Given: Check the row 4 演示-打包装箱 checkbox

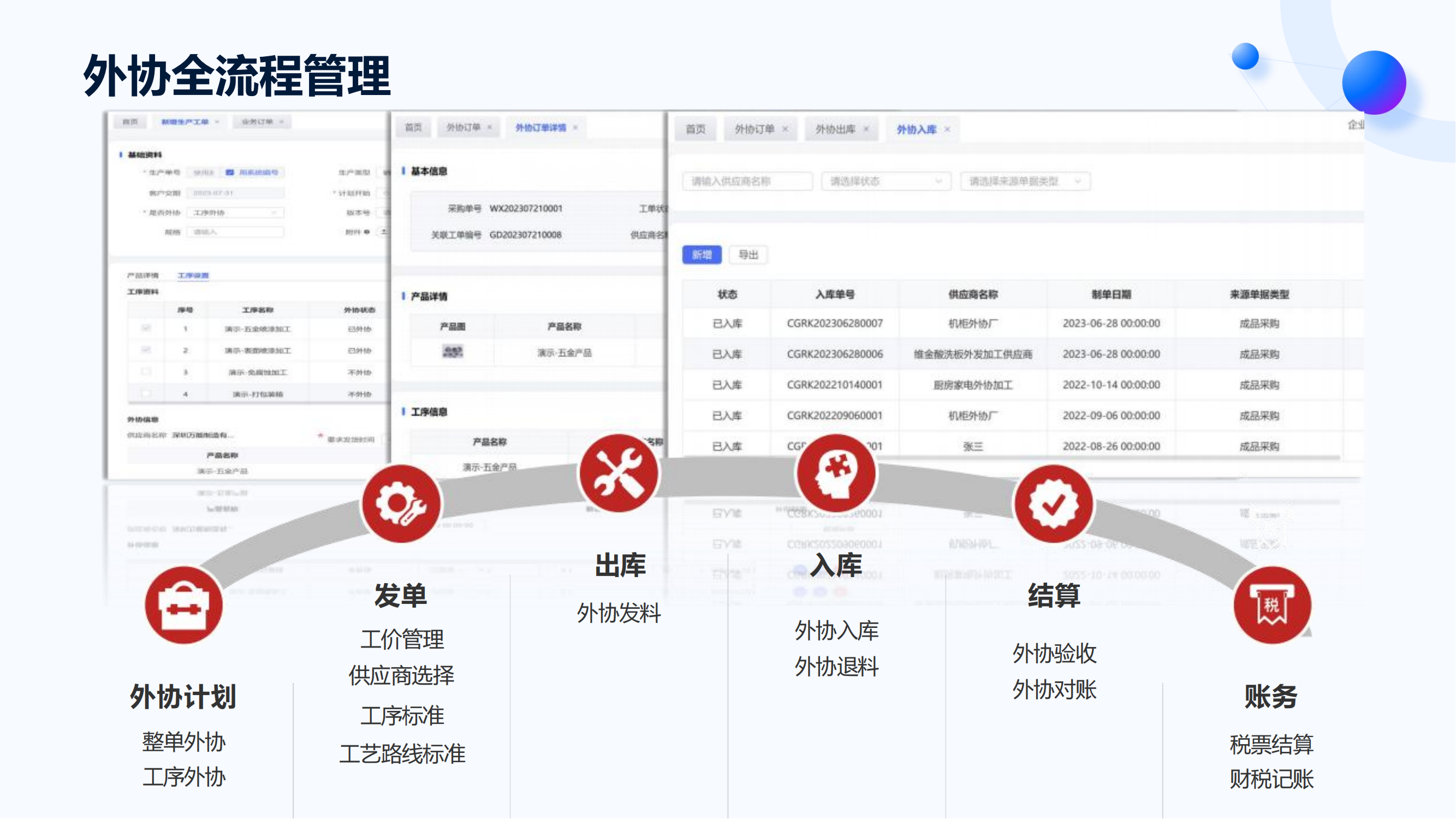Looking at the screenshot, I should [146, 393].
